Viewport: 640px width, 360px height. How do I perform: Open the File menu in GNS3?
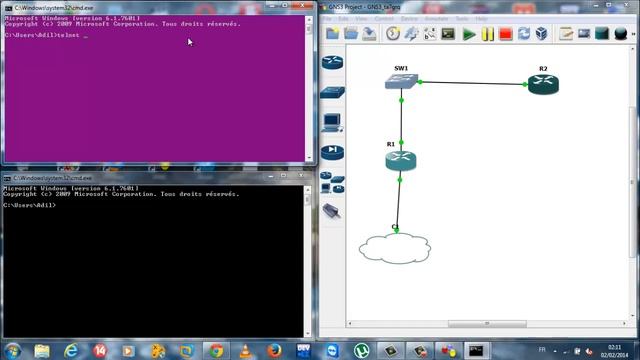pyautogui.click(x=327, y=19)
